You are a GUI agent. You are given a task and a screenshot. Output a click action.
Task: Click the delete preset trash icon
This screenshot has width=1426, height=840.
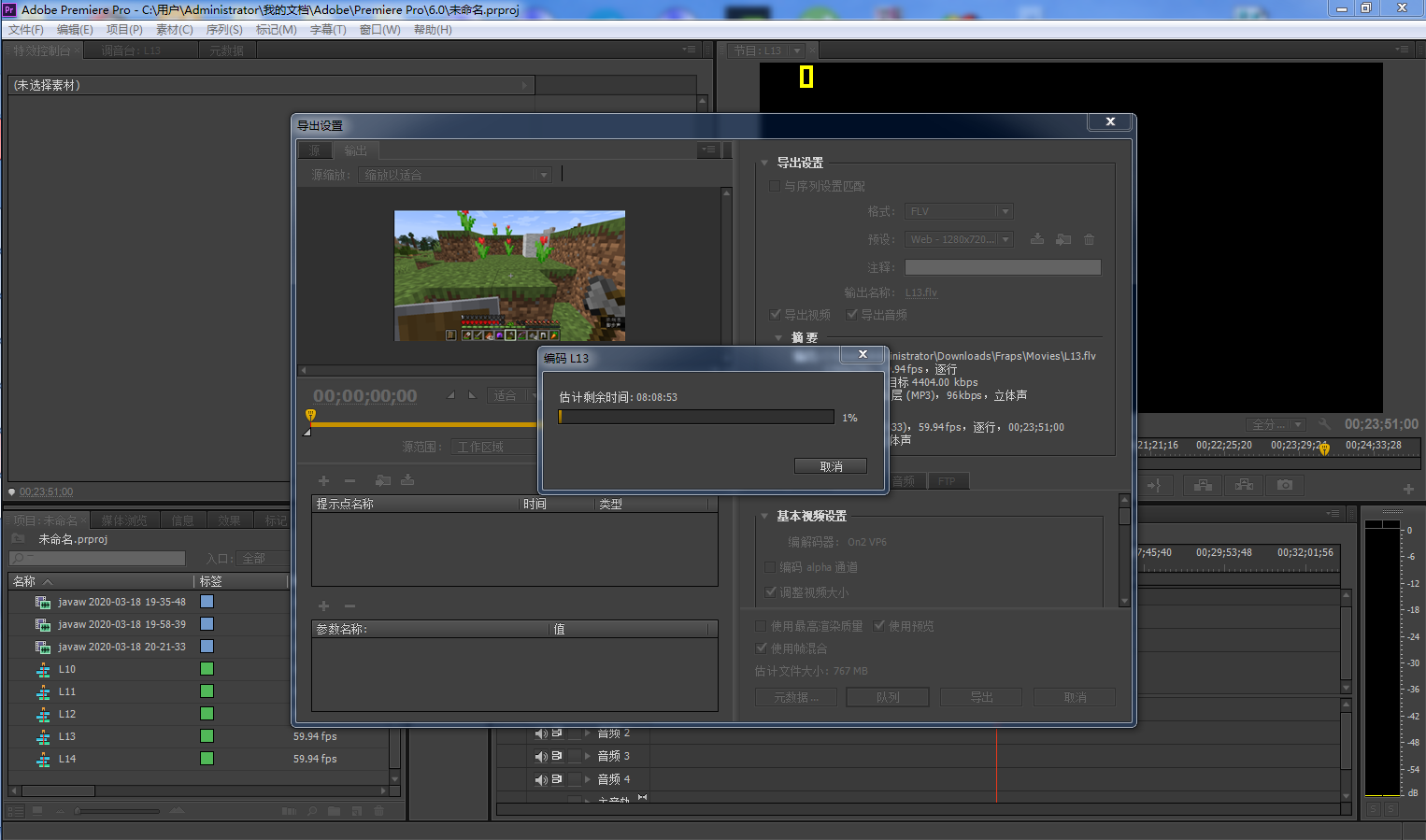click(1089, 239)
